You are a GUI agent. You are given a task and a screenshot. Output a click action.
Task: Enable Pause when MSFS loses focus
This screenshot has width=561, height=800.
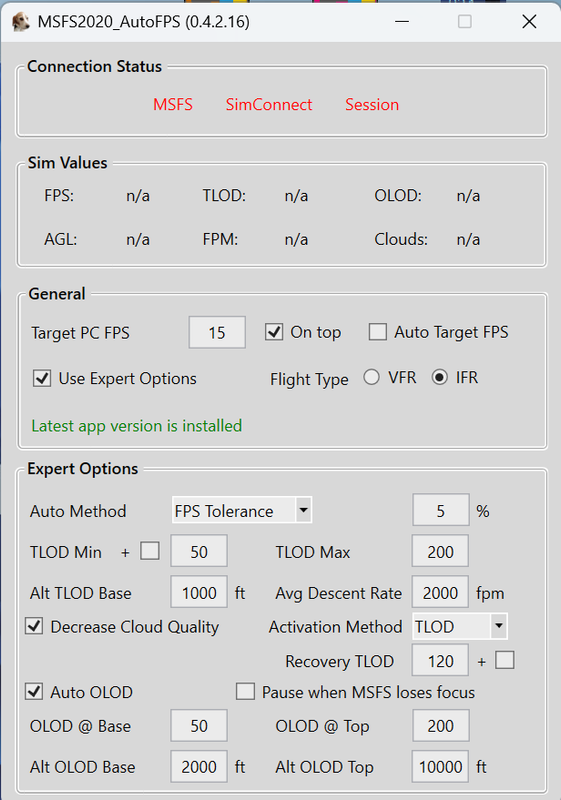[x=245, y=692]
